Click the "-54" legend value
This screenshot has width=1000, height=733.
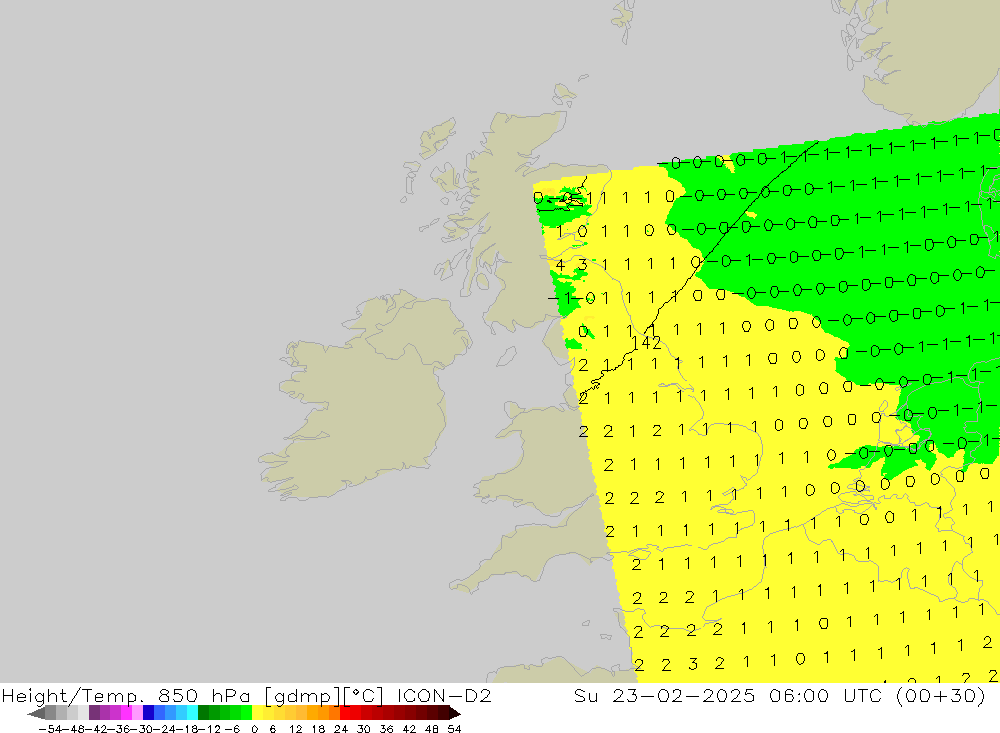51,729
